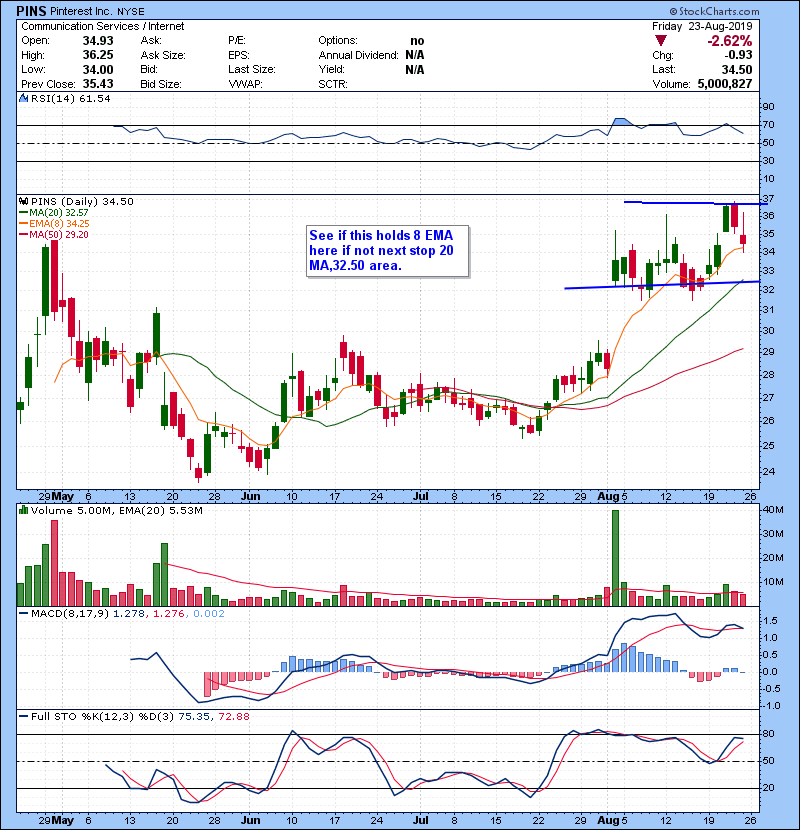Click the Open value 34.93
This screenshot has height=830, width=800.
click(x=98, y=41)
